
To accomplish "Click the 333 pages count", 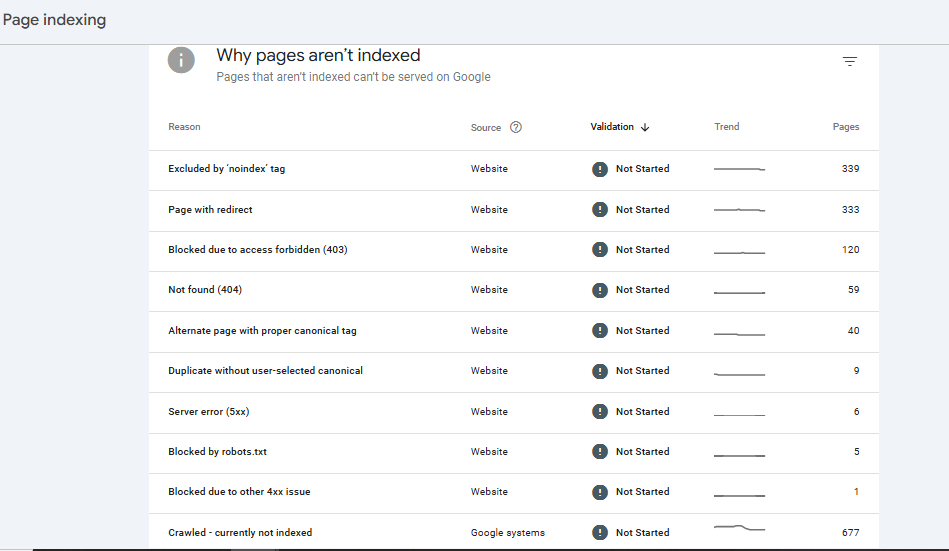I will click(x=850, y=210).
